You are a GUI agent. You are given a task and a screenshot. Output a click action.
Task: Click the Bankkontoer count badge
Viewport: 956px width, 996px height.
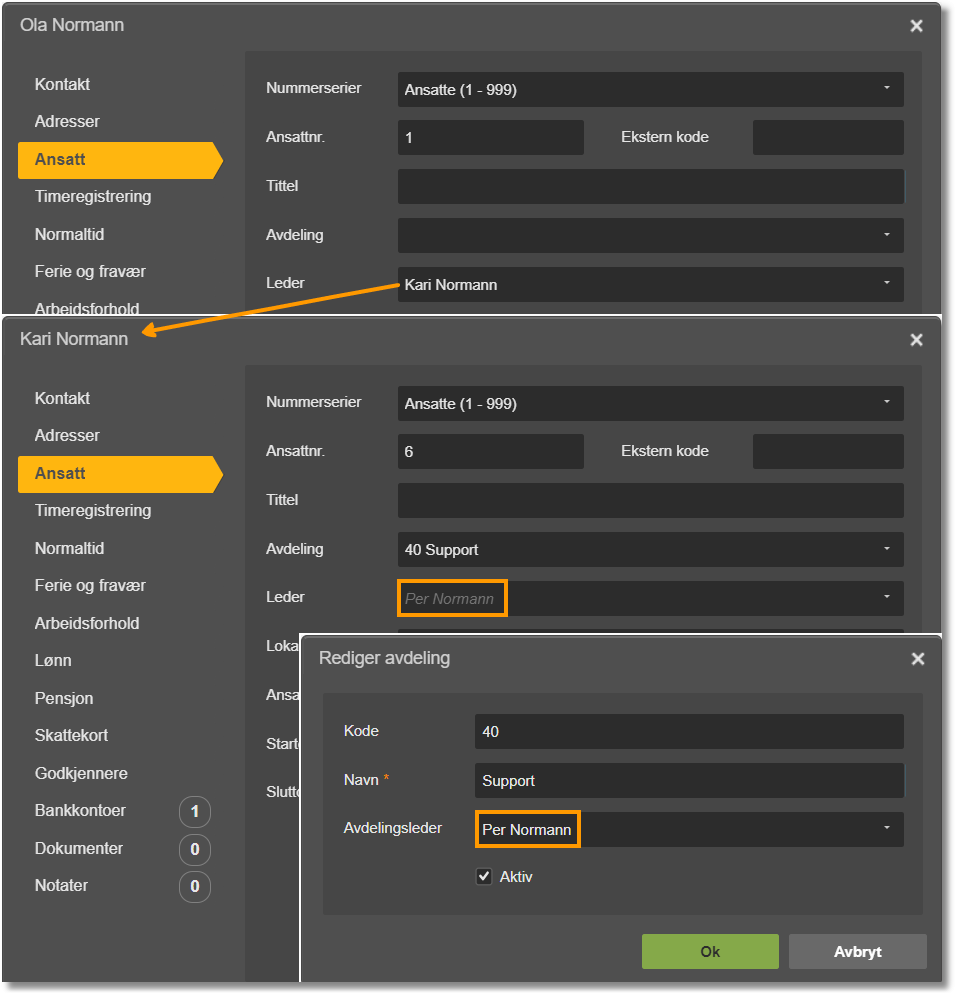(x=194, y=811)
